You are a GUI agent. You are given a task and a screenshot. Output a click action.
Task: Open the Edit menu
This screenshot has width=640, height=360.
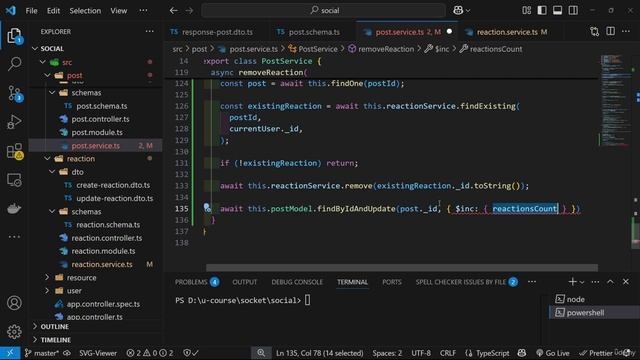[53, 11]
